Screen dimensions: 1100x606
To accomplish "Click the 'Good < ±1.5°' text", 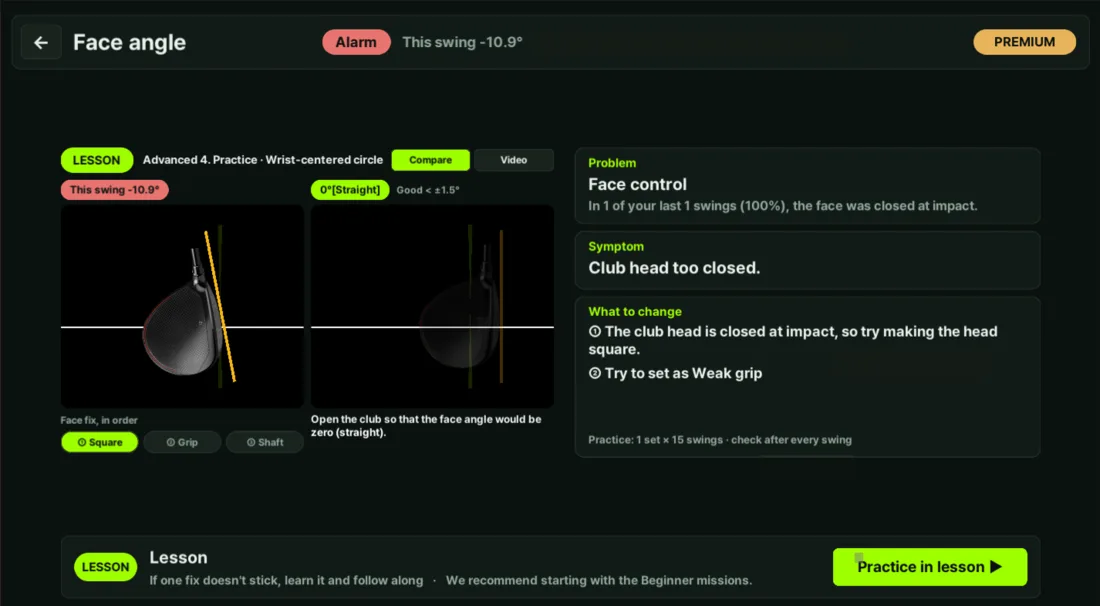I will [x=428, y=189].
